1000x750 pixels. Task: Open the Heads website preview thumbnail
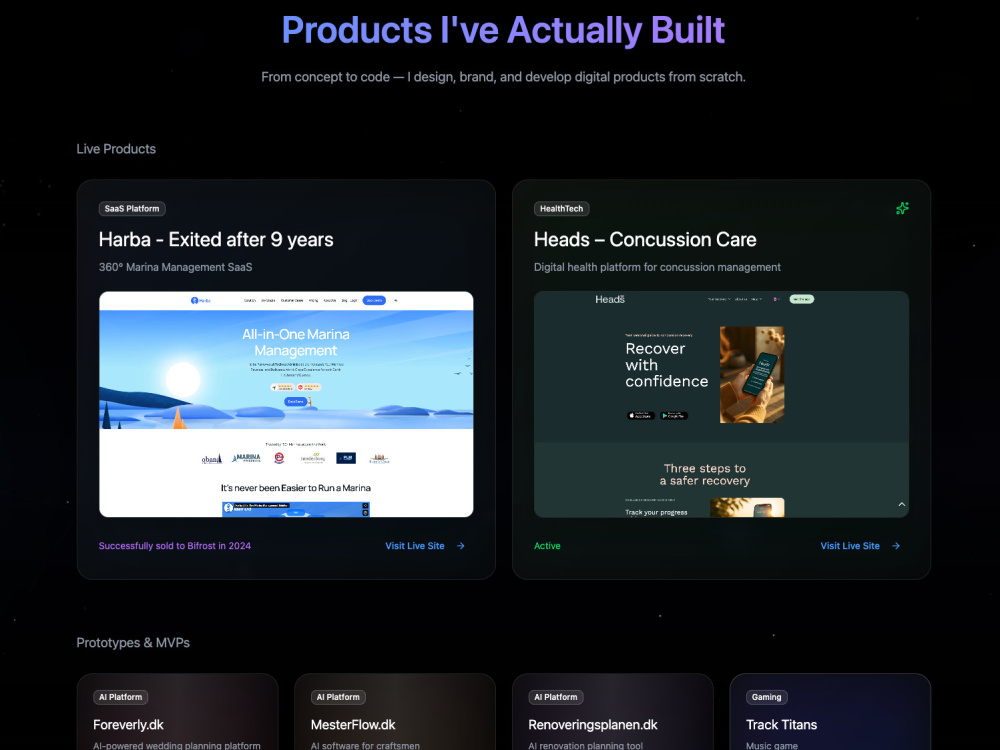click(x=721, y=404)
